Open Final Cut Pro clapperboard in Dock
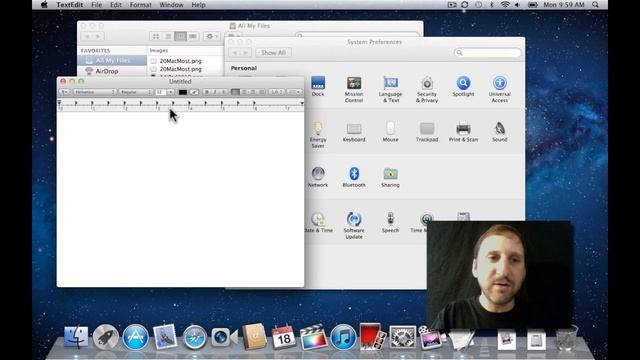640x360 pixels. (x=313, y=338)
